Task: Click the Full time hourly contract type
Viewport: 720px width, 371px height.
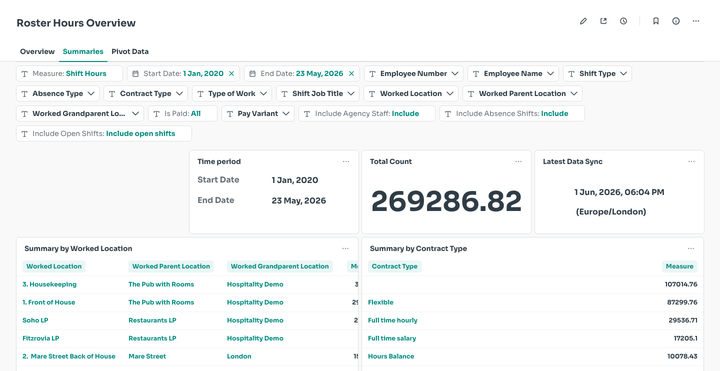Action: [x=393, y=320]
